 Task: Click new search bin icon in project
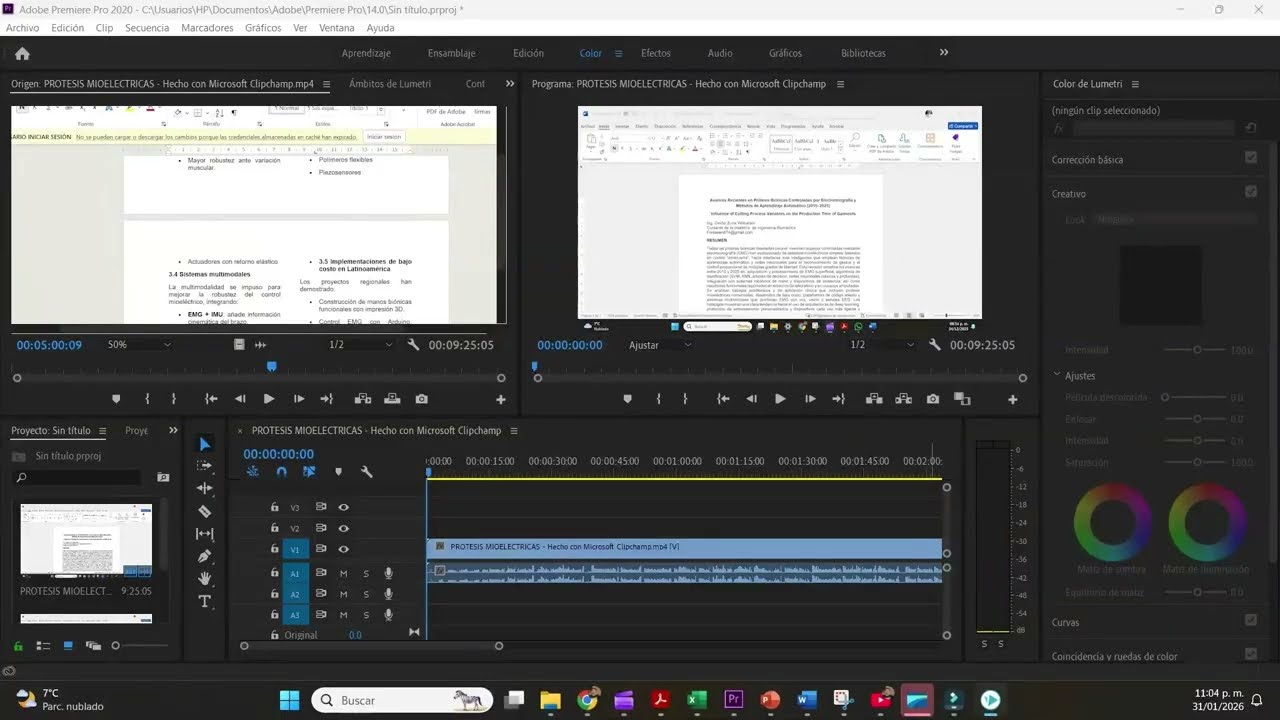(163, 478)
